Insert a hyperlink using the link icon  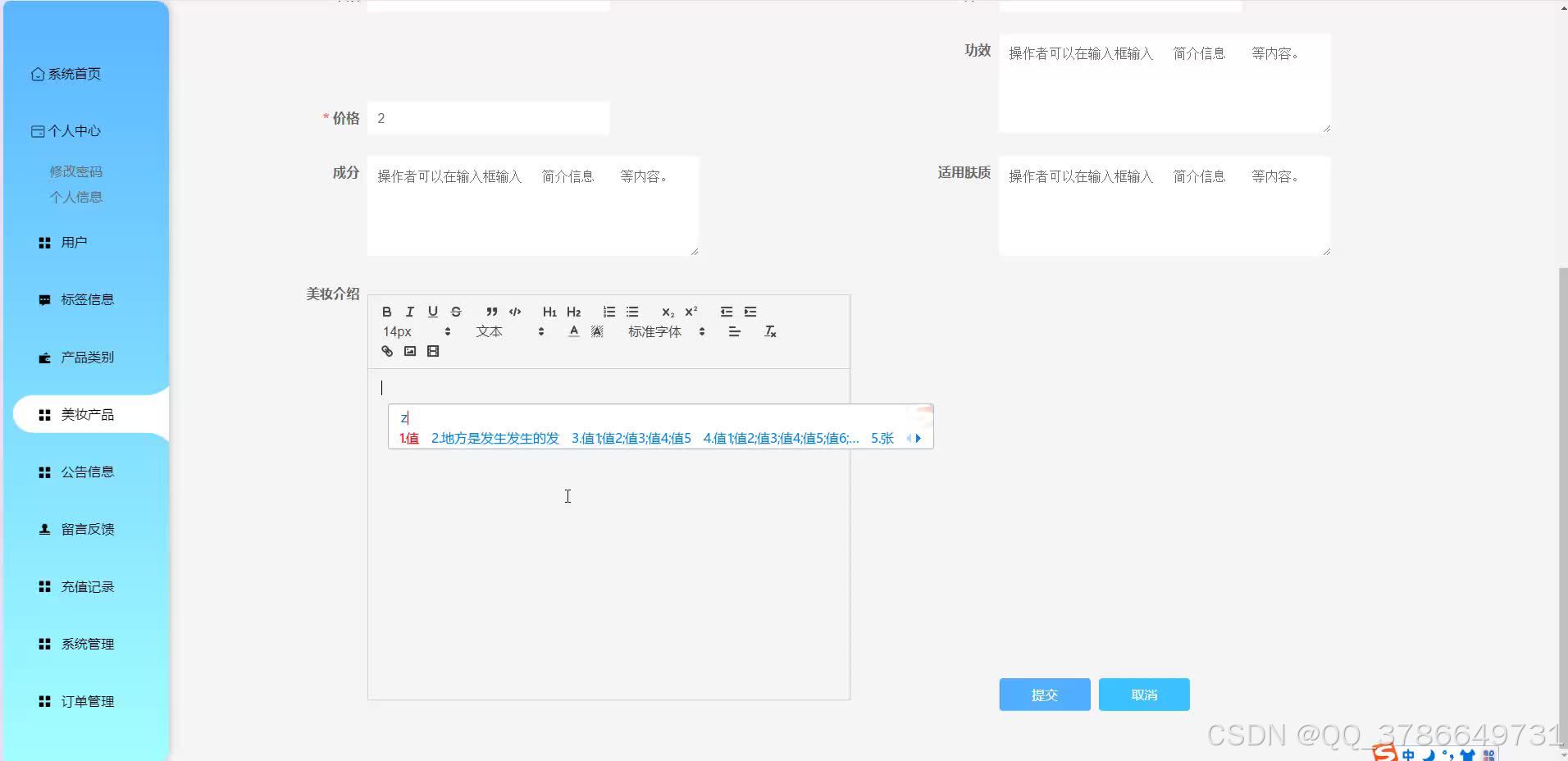[386, 351]
